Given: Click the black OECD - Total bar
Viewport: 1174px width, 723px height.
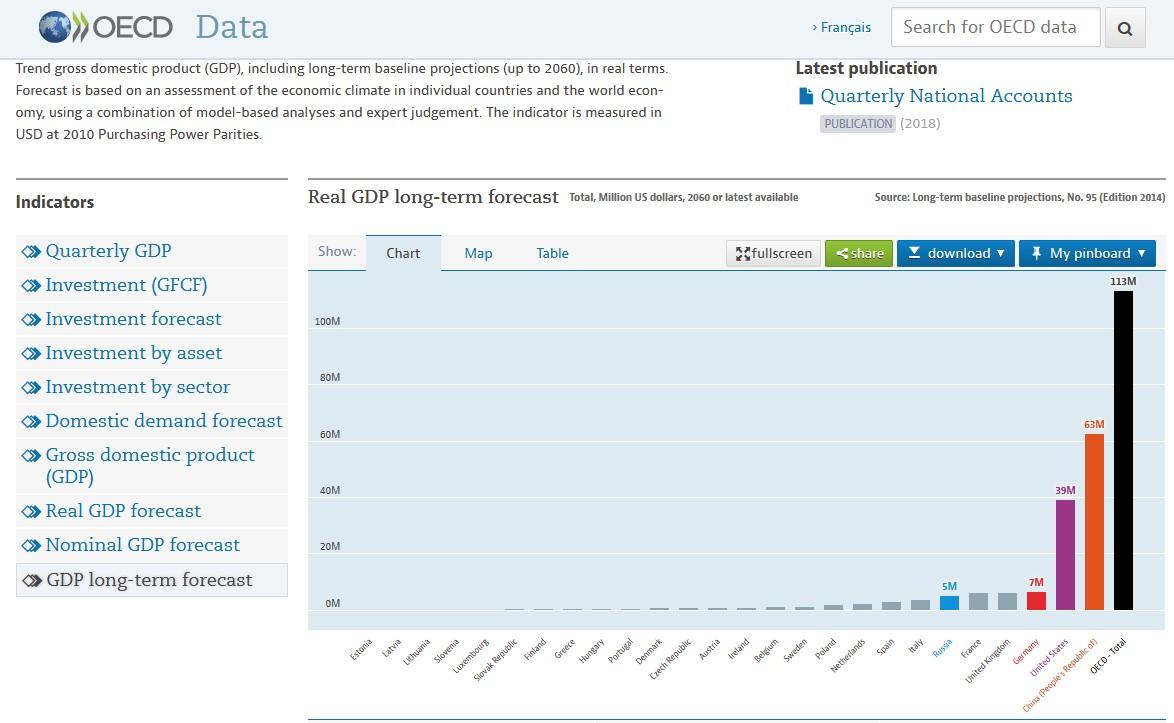Looking at the screenshot, I should pyautogui.click(x=1123, y=451).
